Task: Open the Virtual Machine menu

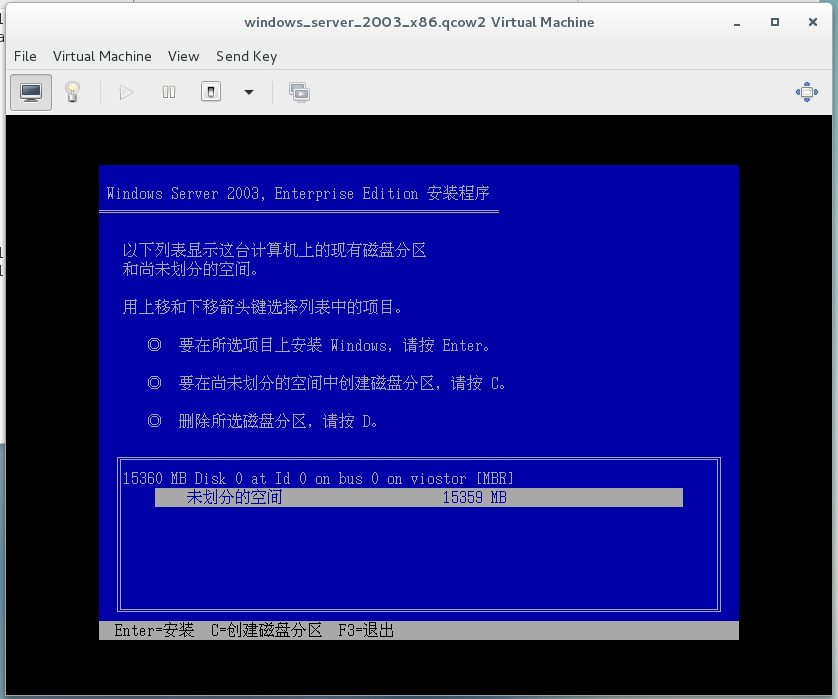Action: click(x=102, y=56)
